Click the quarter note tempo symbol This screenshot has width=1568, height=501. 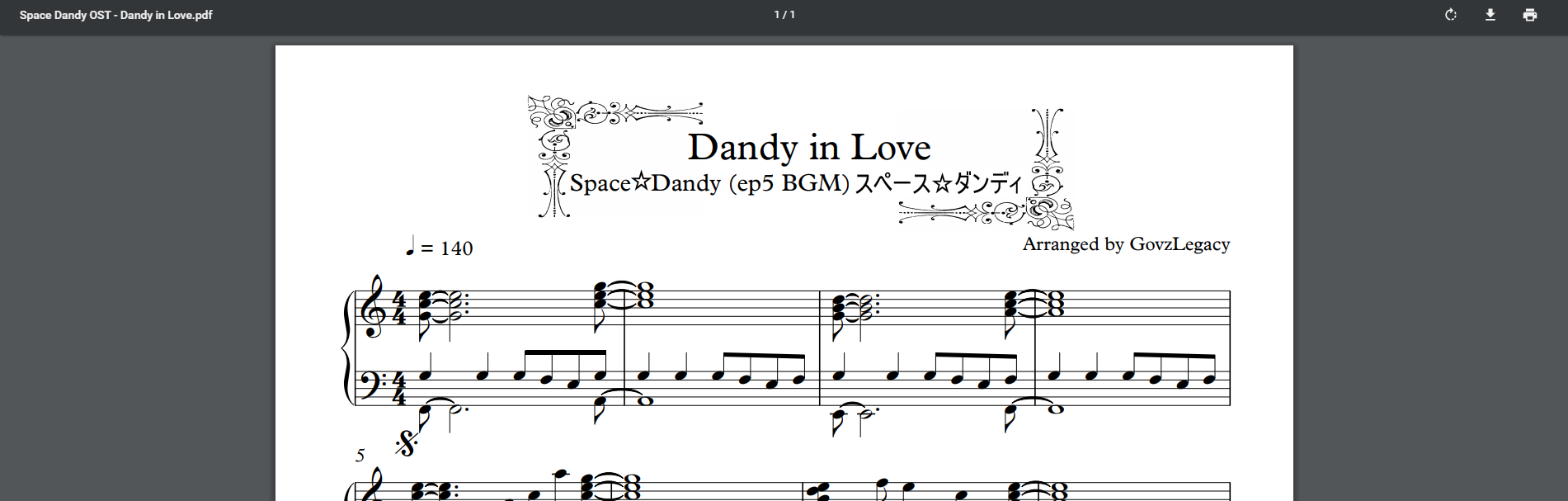coord(410,246)
